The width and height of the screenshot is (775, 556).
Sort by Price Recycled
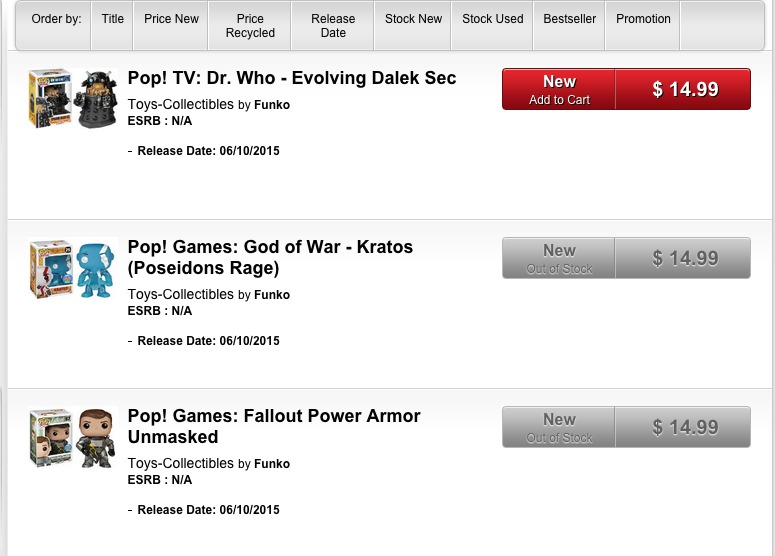click(x=250, y=26)
